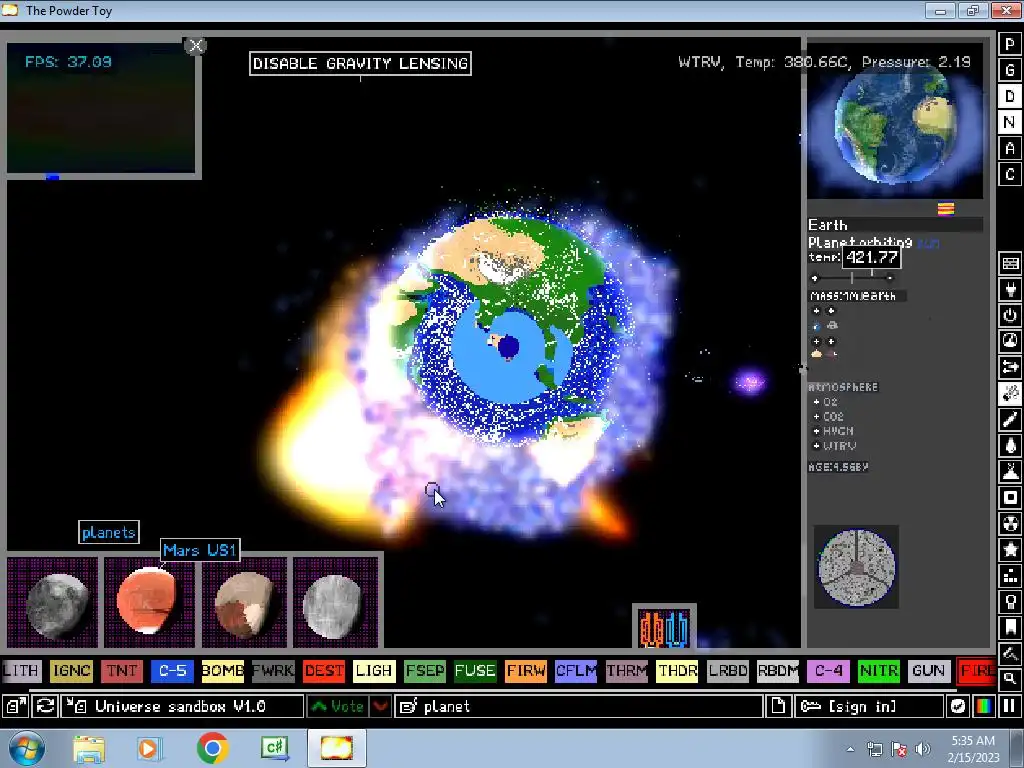Select the NITR element

coord(878,671)
